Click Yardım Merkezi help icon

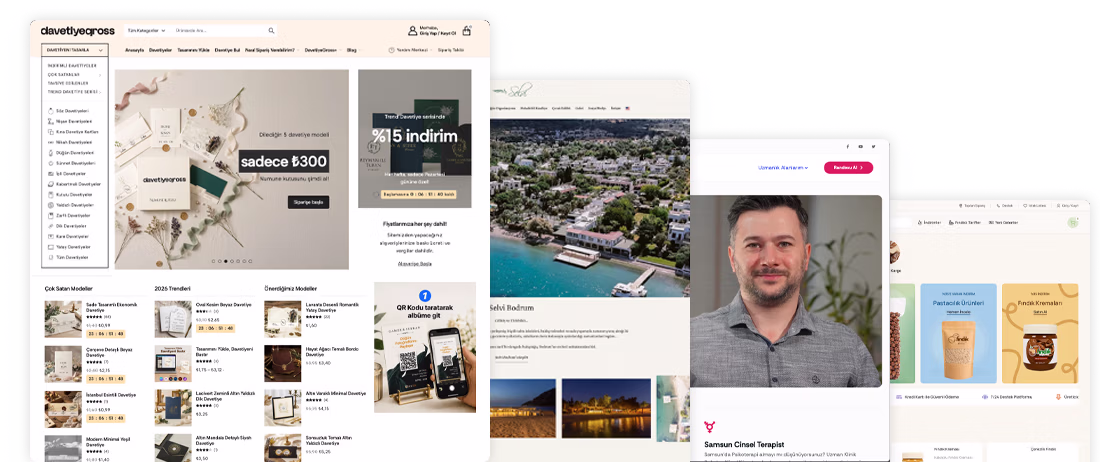pos(391,50)
